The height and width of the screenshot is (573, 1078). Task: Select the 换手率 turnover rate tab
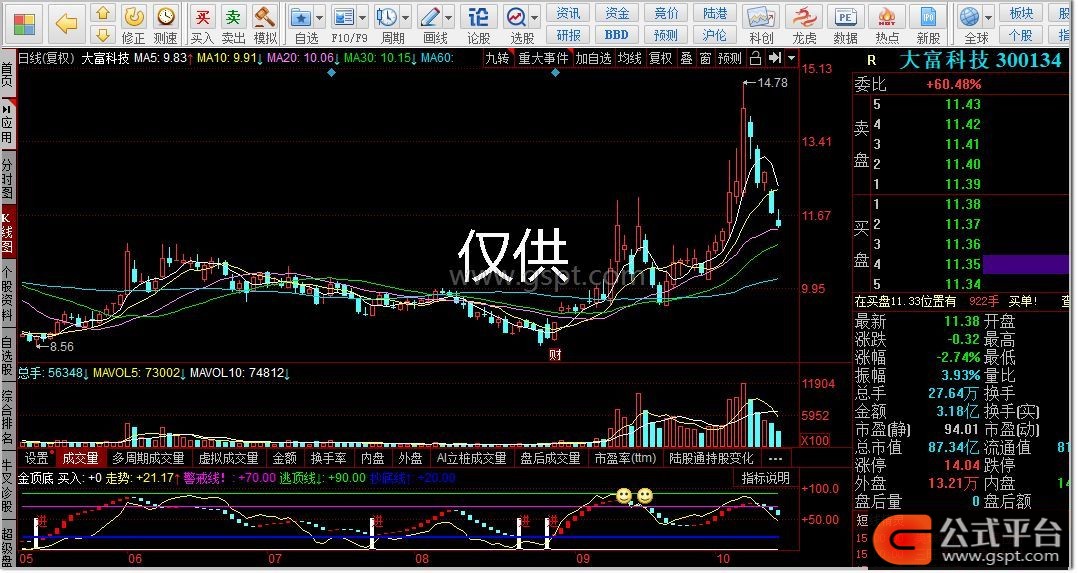point(328,458)
